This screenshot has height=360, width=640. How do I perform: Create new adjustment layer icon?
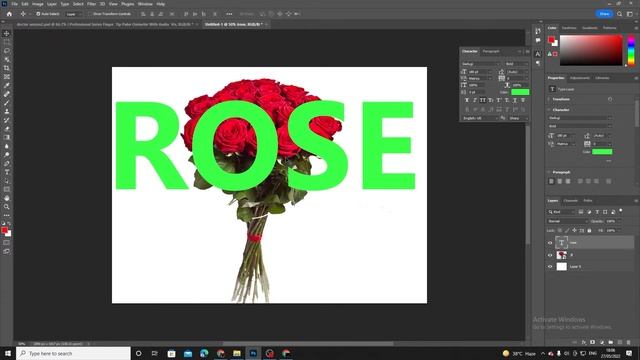pyautogui.click(x=602, y=342)
